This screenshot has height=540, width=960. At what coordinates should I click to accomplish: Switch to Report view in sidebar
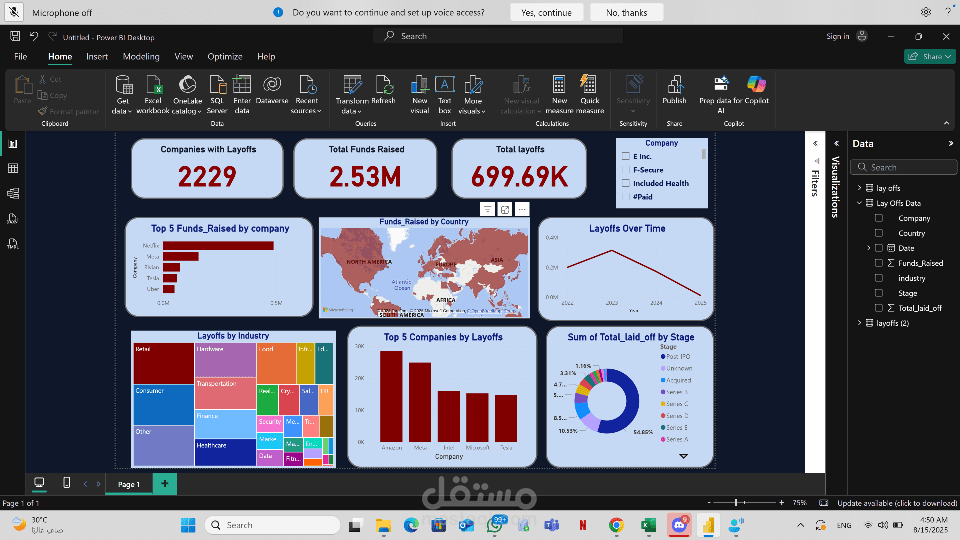(x=13, y=144)
